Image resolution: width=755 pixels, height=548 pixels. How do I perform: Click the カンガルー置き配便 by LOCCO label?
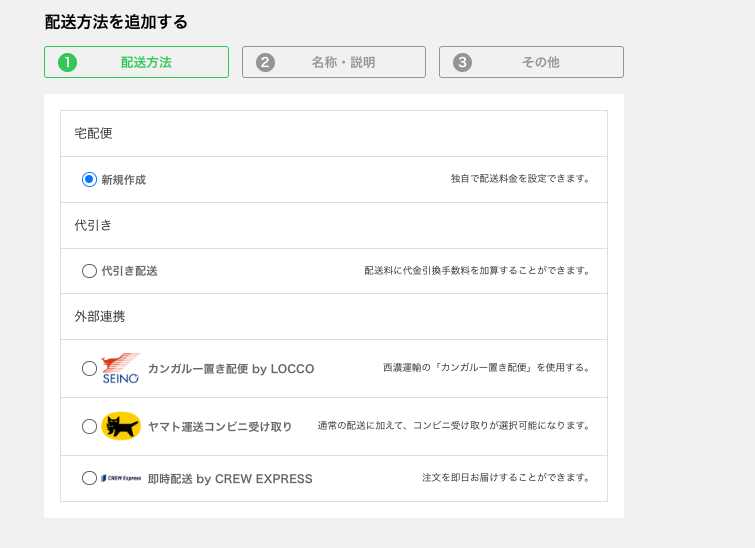point(231,369)
